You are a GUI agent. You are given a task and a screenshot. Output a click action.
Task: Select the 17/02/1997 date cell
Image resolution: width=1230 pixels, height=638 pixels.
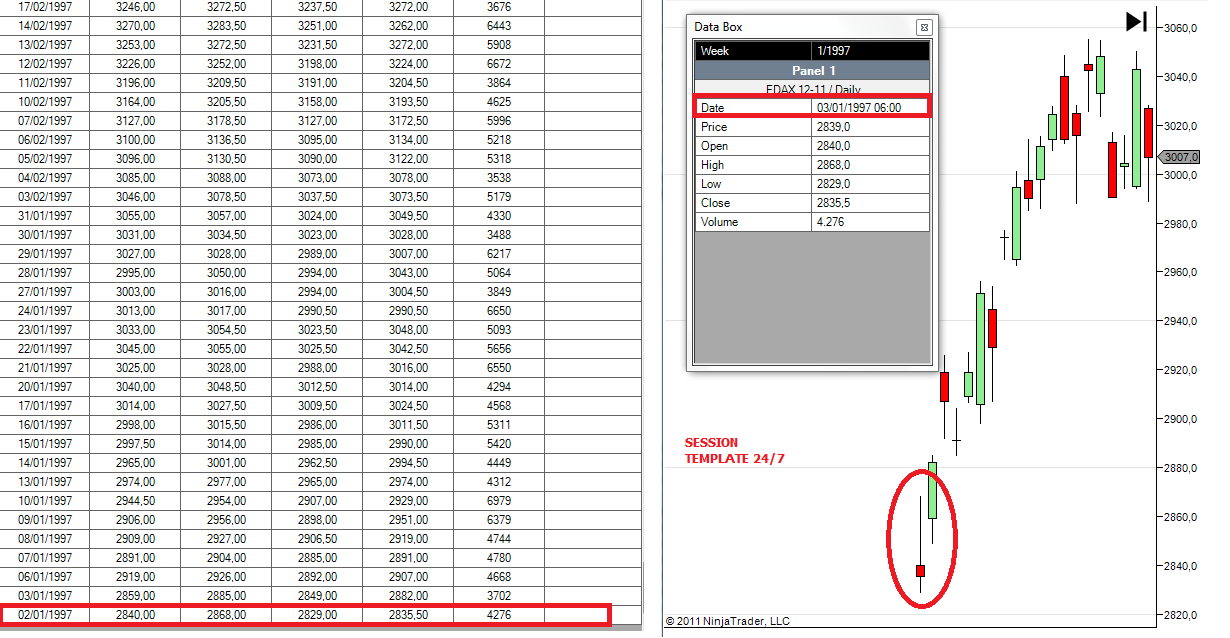click(45, 6)
